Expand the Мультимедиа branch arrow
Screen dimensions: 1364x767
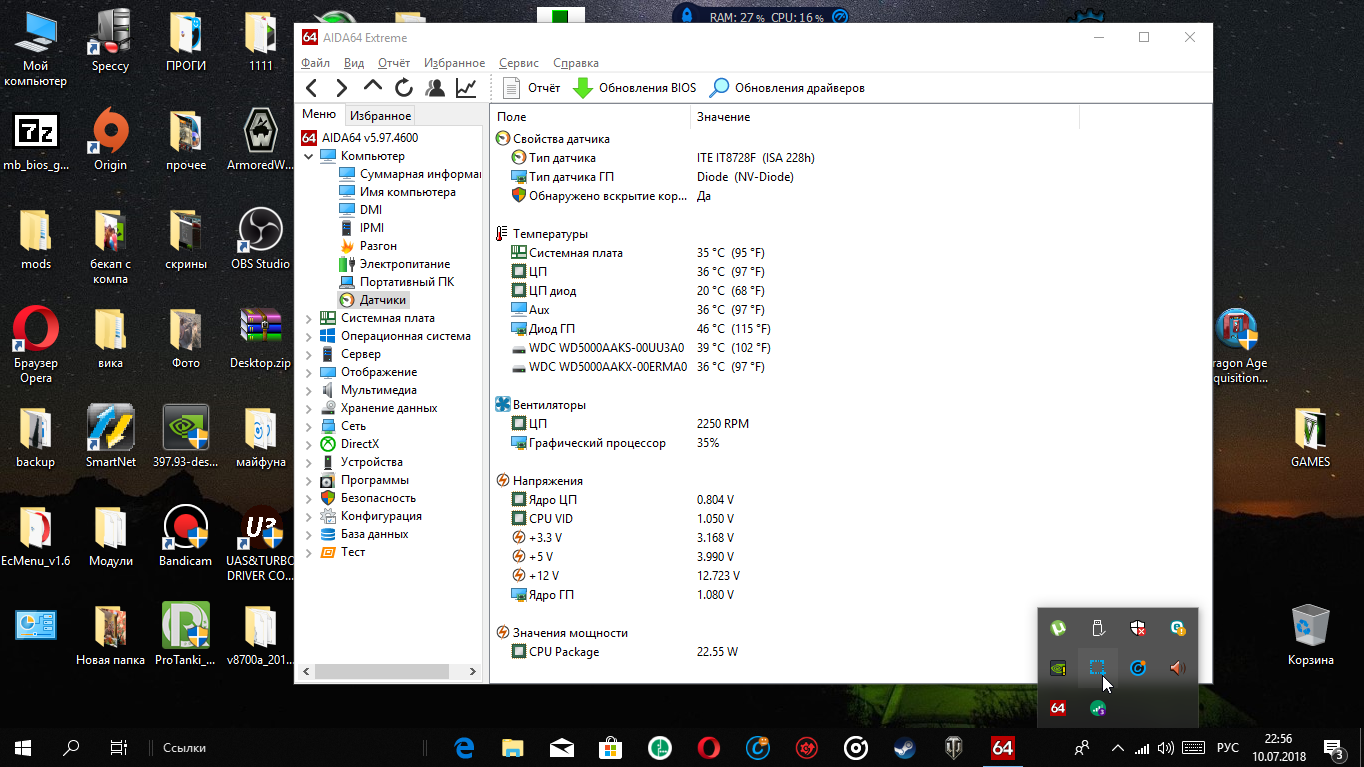pos(309,390)
